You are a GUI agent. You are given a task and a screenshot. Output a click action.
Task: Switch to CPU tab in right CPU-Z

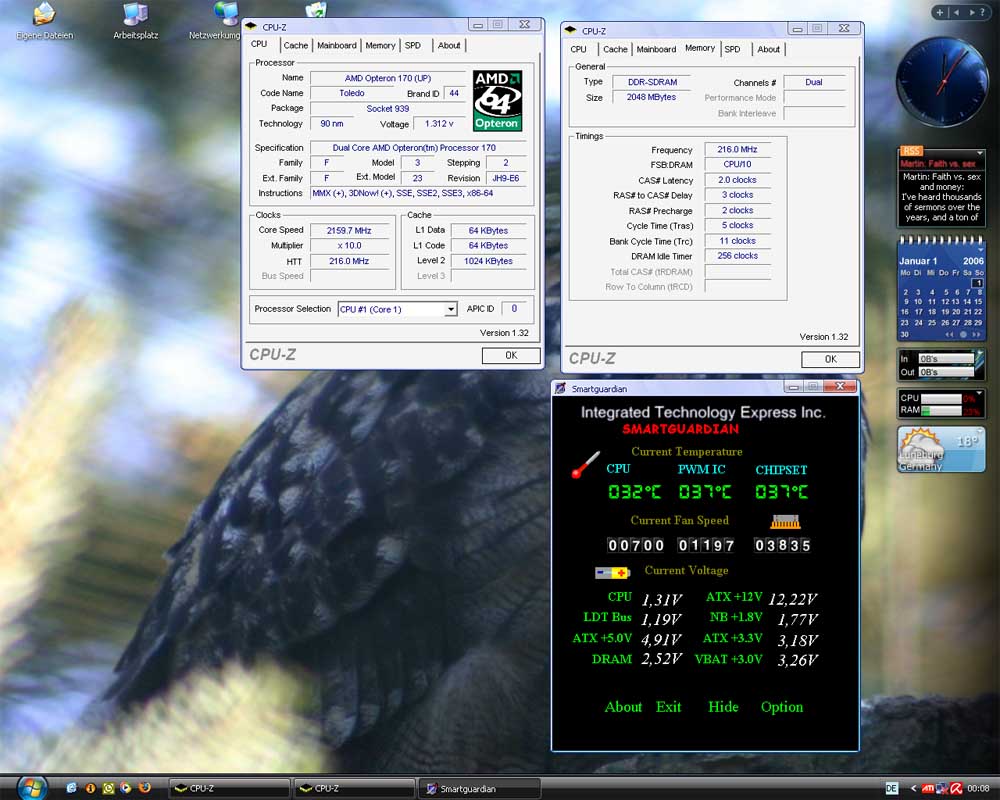point(578,49)
